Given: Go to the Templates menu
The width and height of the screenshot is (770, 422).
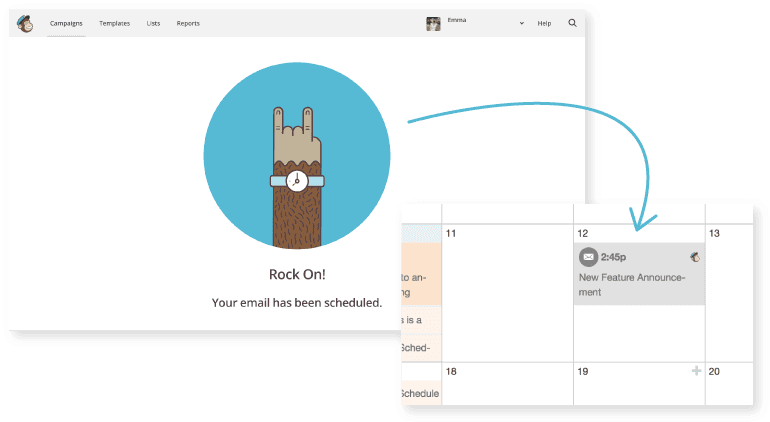Looking at the screenshot, I should tap(115, 23).
